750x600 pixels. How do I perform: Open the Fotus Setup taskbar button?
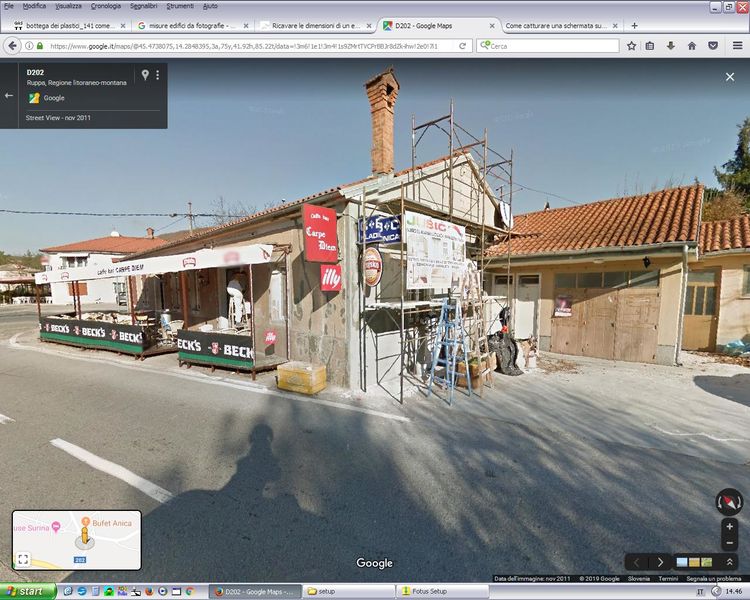(442, 592)
